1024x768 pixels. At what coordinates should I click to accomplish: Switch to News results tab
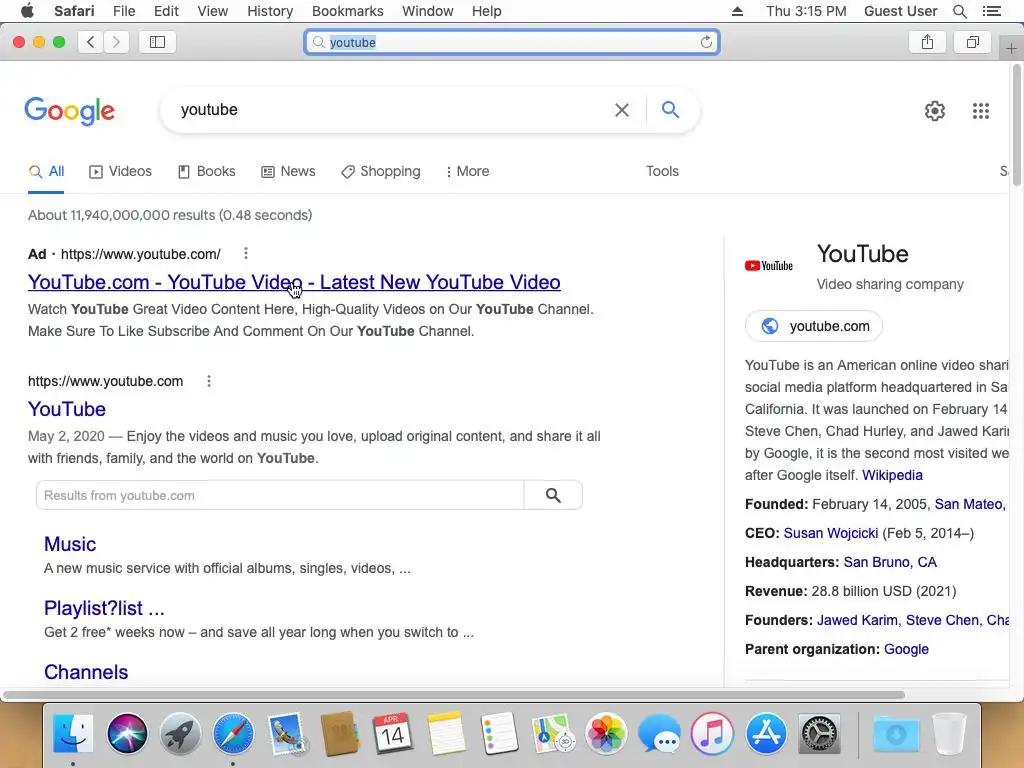[x=289, y=172]
